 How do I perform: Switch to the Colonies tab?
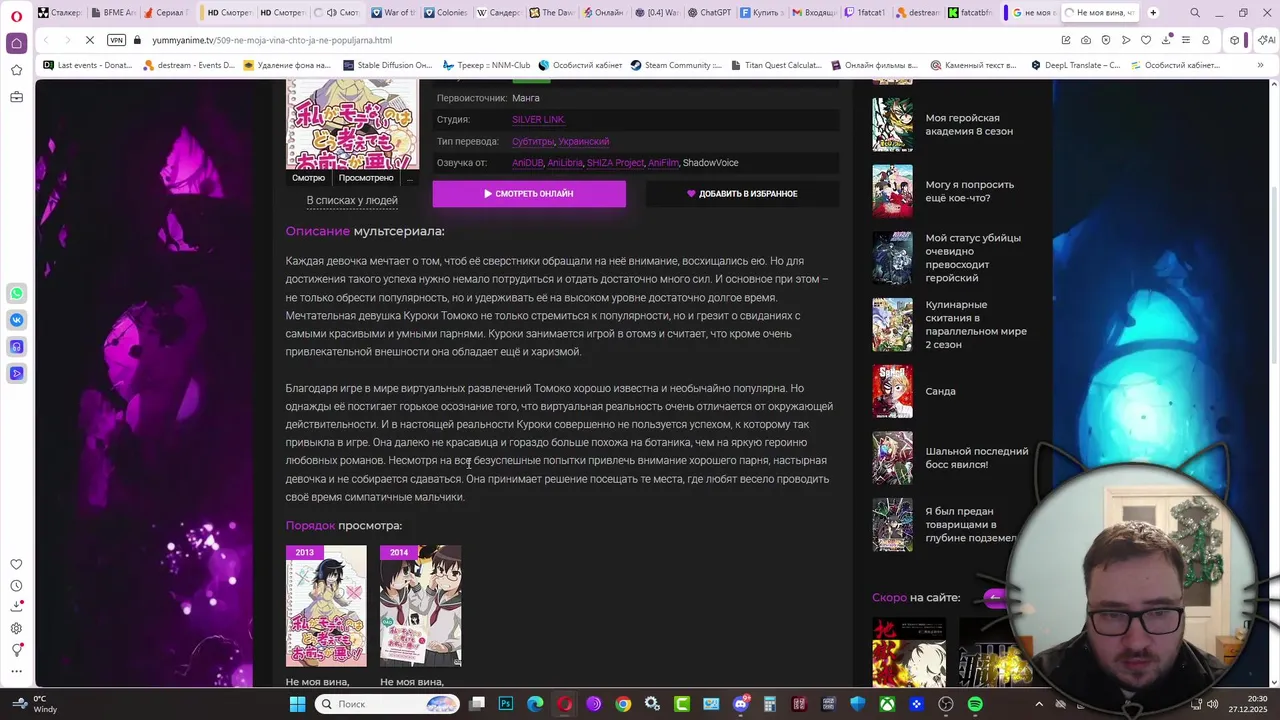point(445,13)
